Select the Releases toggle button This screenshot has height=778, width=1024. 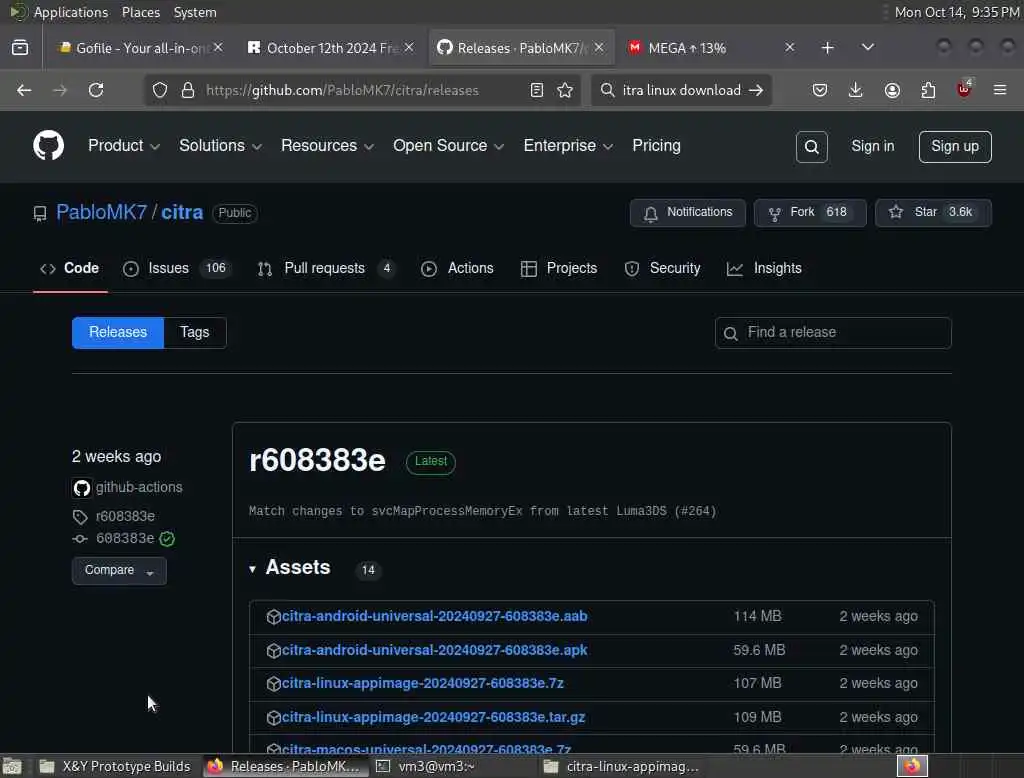click(118, 332)
